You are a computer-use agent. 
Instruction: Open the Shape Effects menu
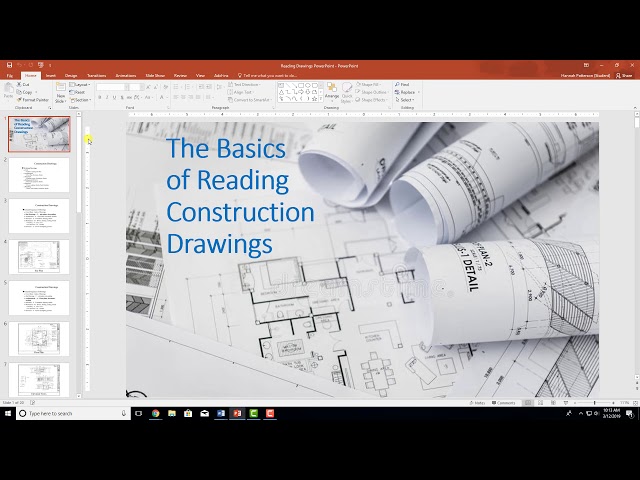[x=371, y=100]
